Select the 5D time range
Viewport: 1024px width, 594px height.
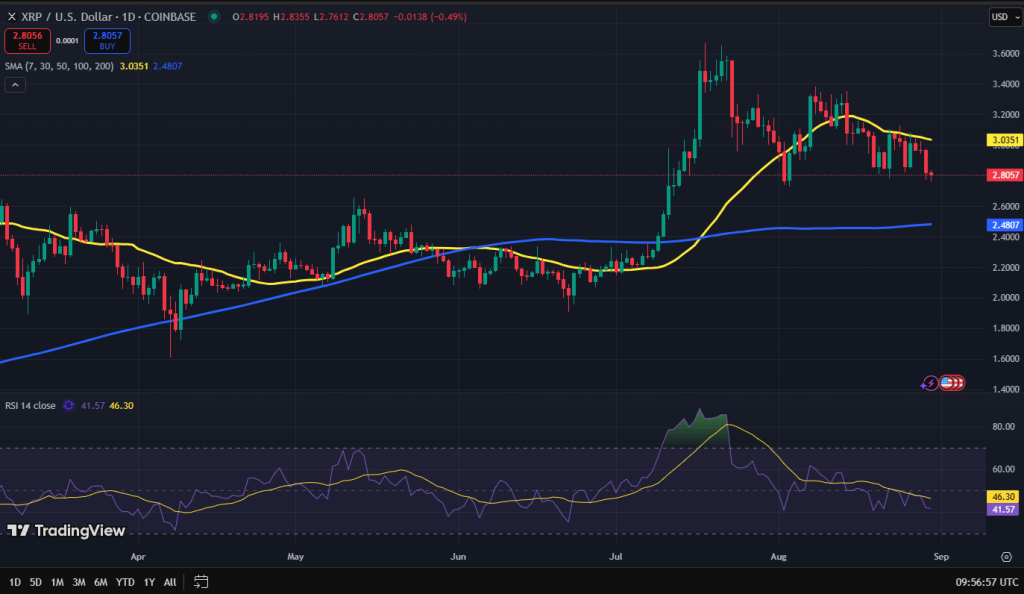tap(36, 582)
